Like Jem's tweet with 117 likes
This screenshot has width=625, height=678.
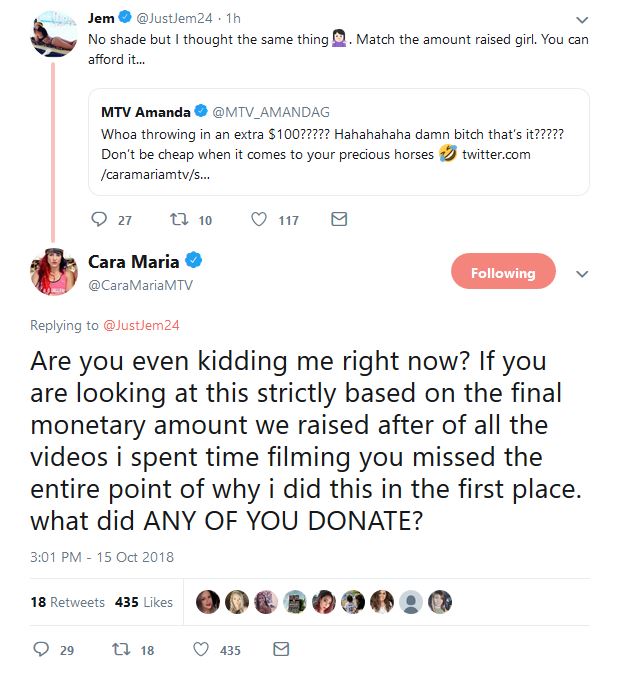coord(259,219)
